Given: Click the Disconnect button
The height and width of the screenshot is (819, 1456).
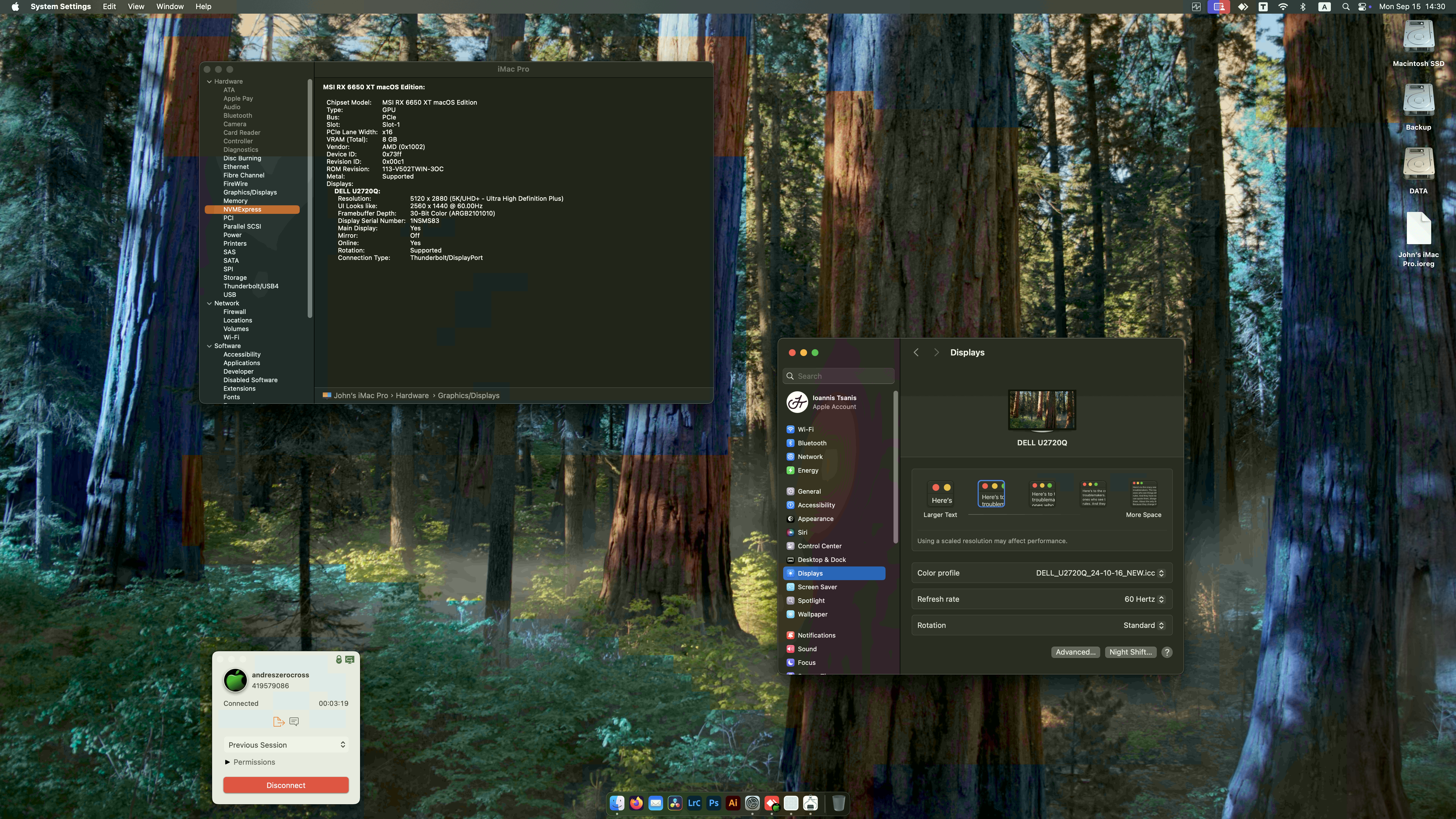Looking at the screenshot, I should click(286, 785).
